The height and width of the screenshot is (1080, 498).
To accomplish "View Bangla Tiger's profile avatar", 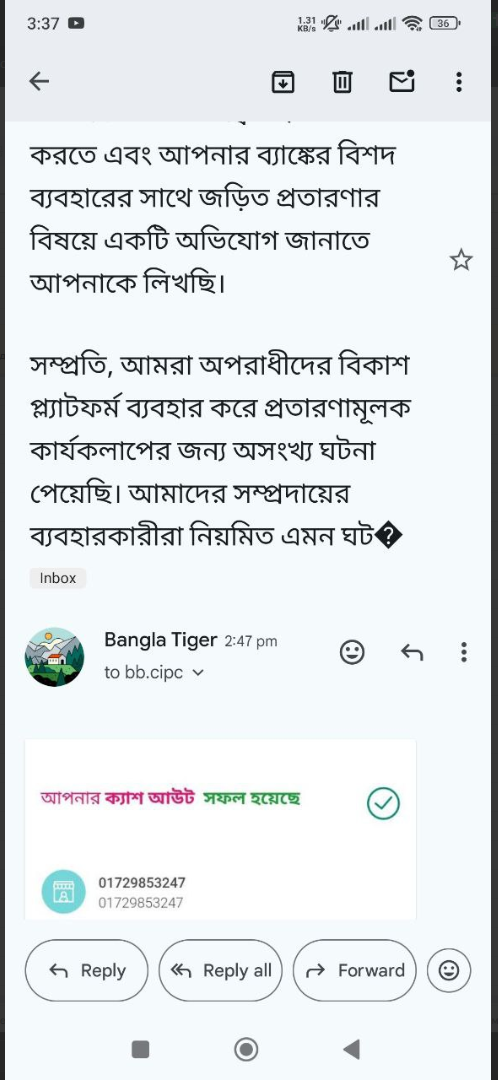I will pyautogui.click(x=54, y=656).
